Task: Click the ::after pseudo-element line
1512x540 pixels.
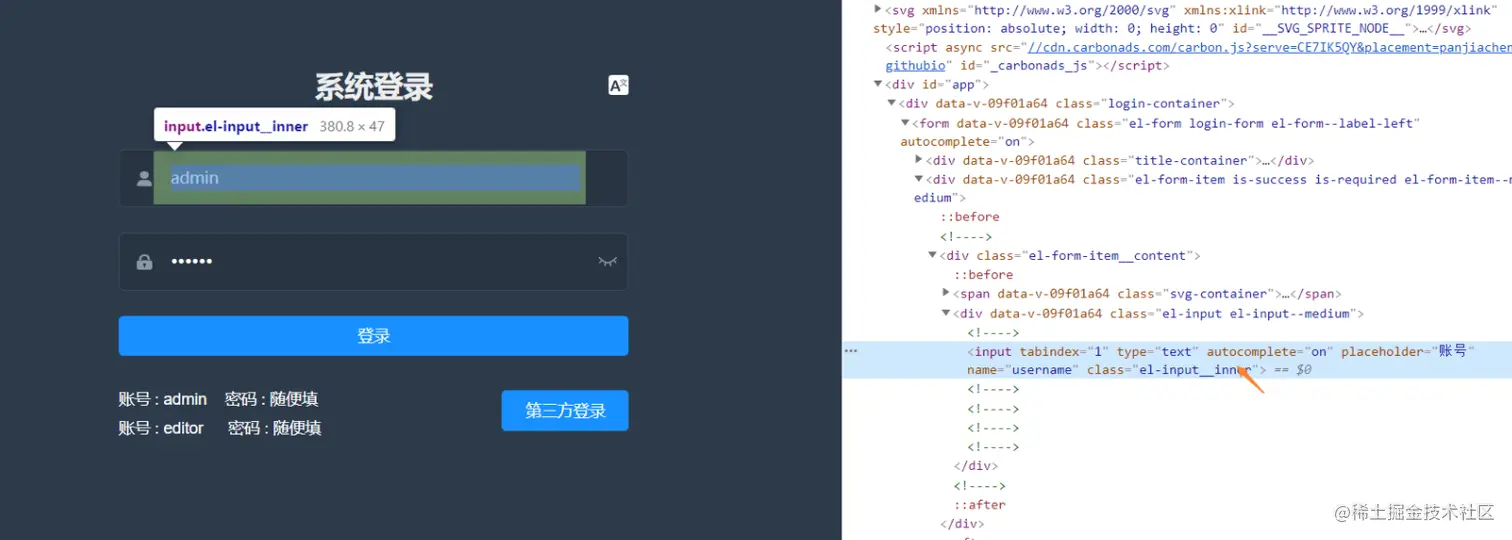Action: tap(980, 505)
